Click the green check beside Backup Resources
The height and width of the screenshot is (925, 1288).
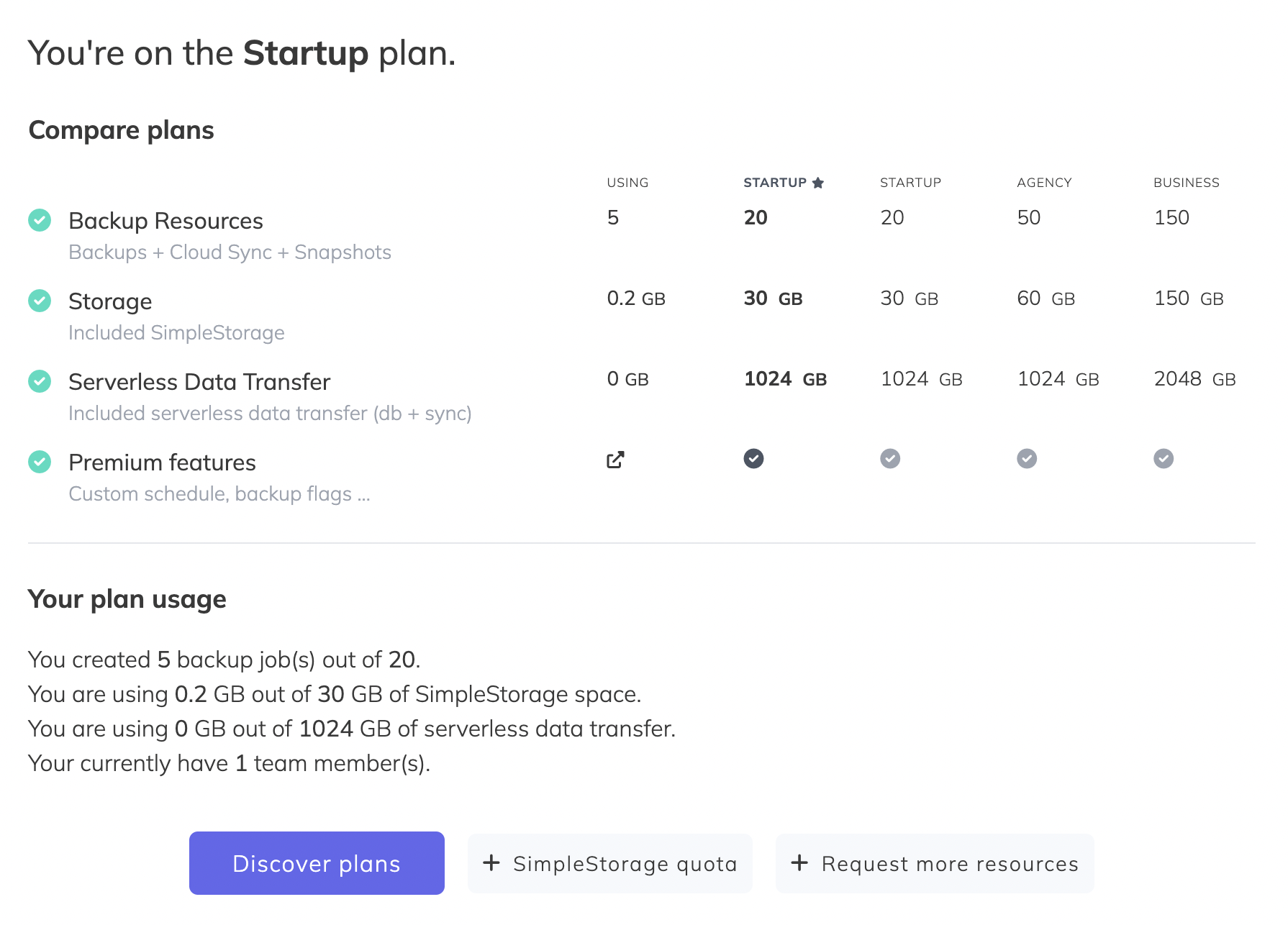pyautogui.click(x=40, y=220)
